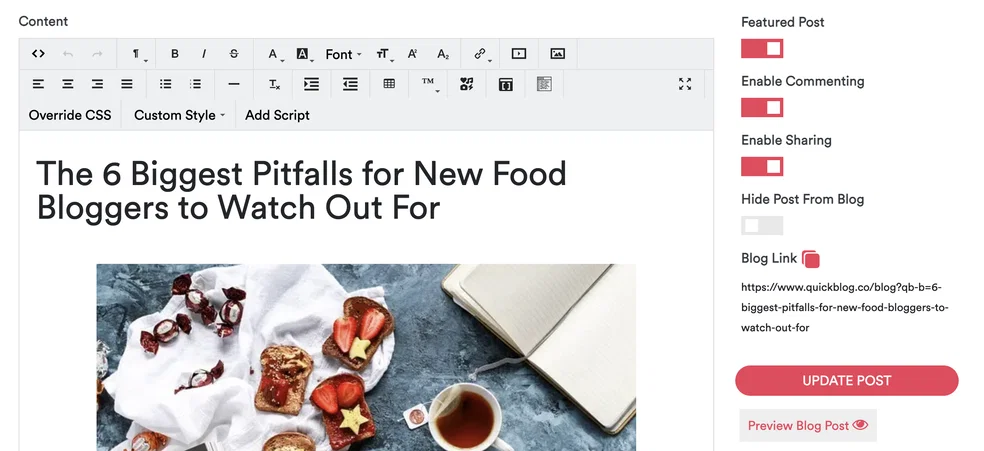Image resolution: width=984 pixels, height=451 pixels.
Task: Disable the Enable Commenting switch
Action: (x=762, y=107)
